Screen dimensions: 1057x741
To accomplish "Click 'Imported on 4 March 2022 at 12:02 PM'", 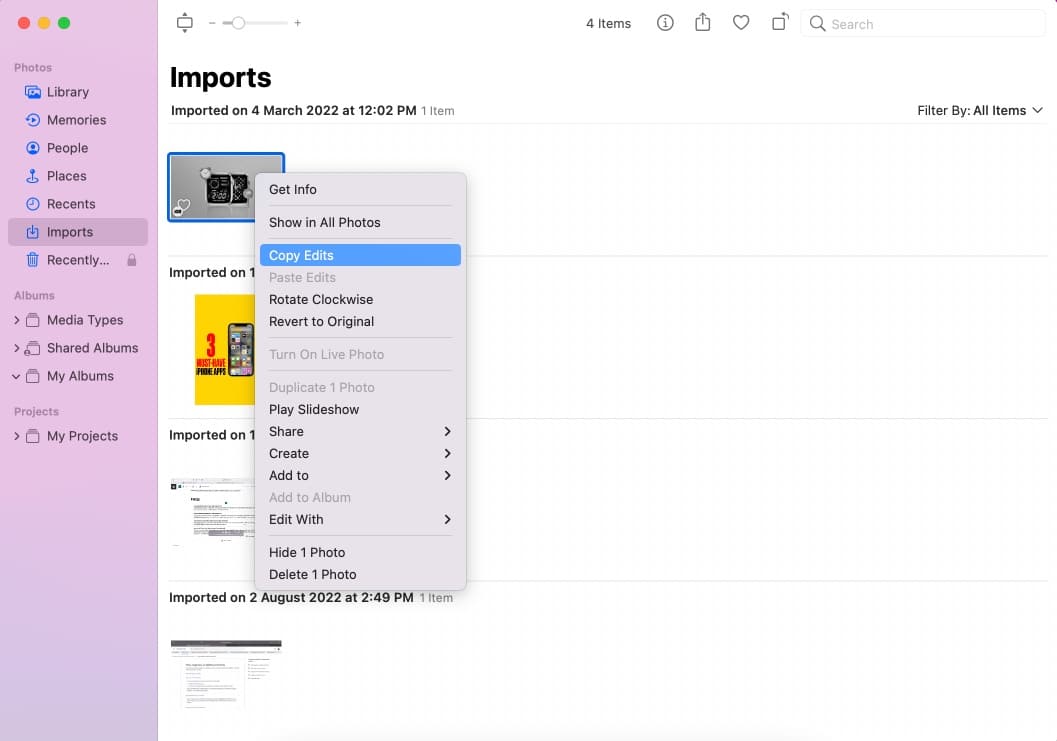I will tap(293, 111).
